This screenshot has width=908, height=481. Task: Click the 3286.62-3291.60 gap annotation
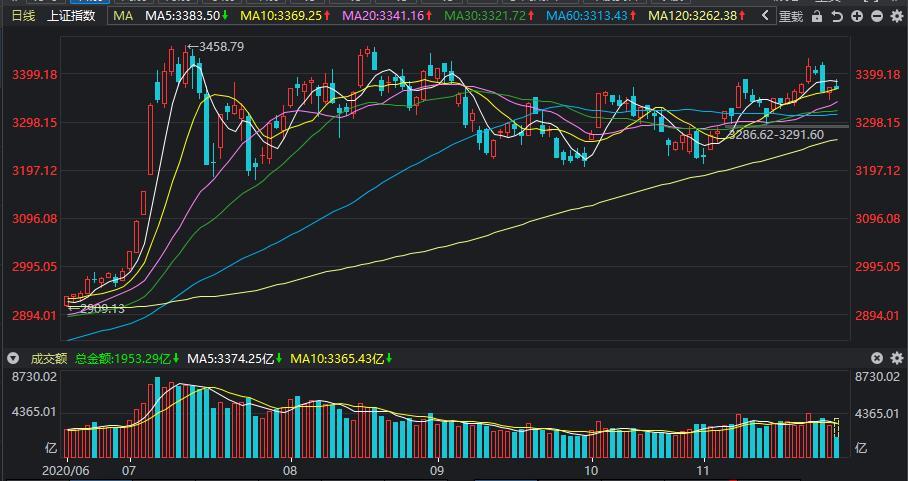click(775, 135)
